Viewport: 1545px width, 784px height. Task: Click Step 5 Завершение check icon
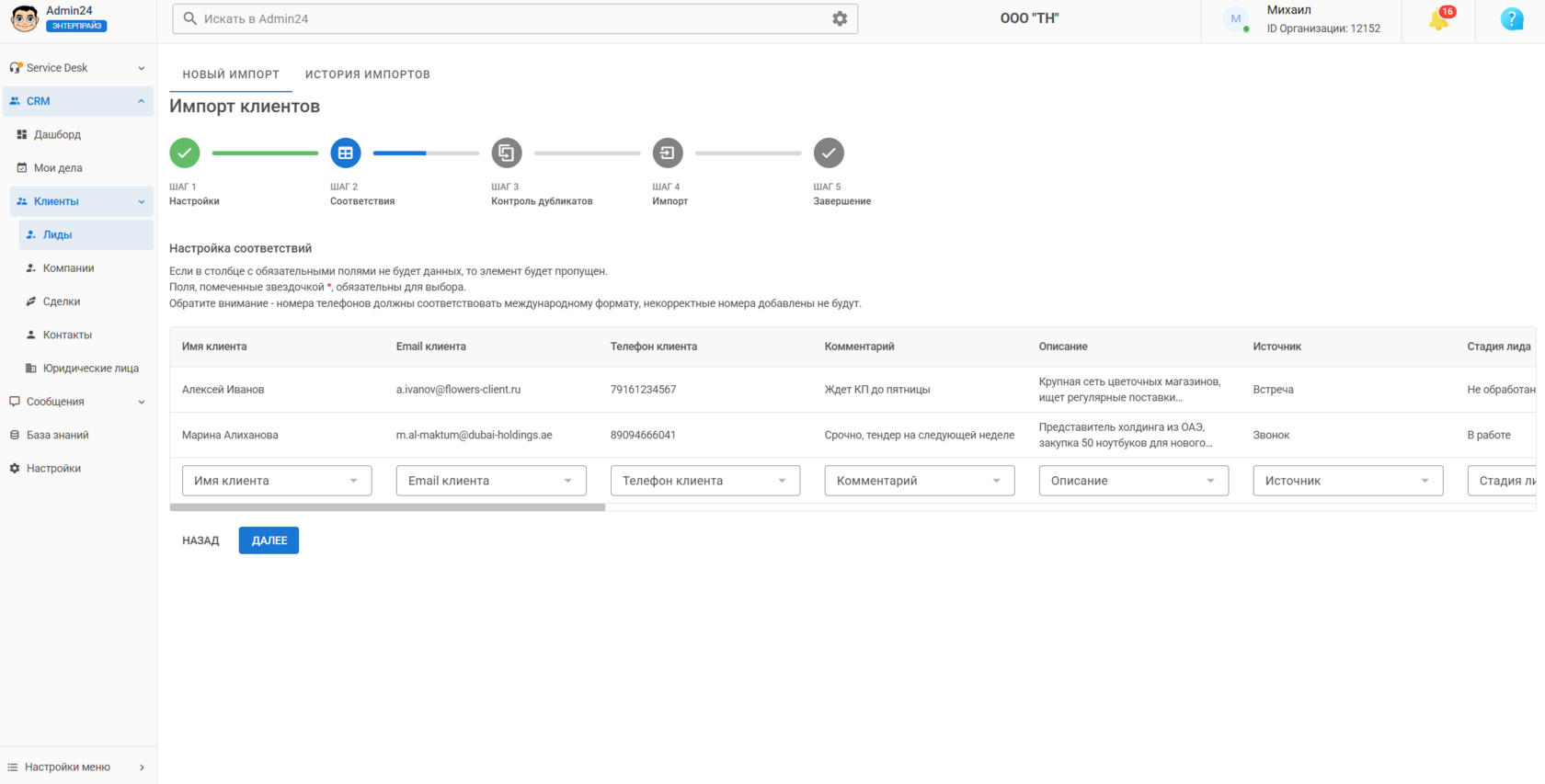click(829, 153)
